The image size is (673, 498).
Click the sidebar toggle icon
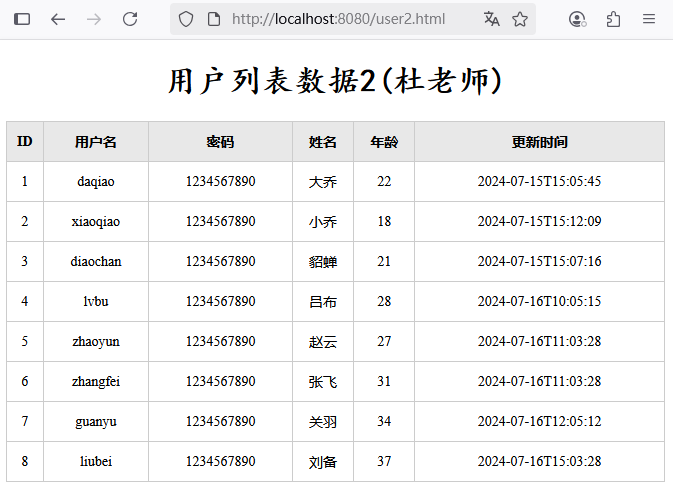click(22, 19)
